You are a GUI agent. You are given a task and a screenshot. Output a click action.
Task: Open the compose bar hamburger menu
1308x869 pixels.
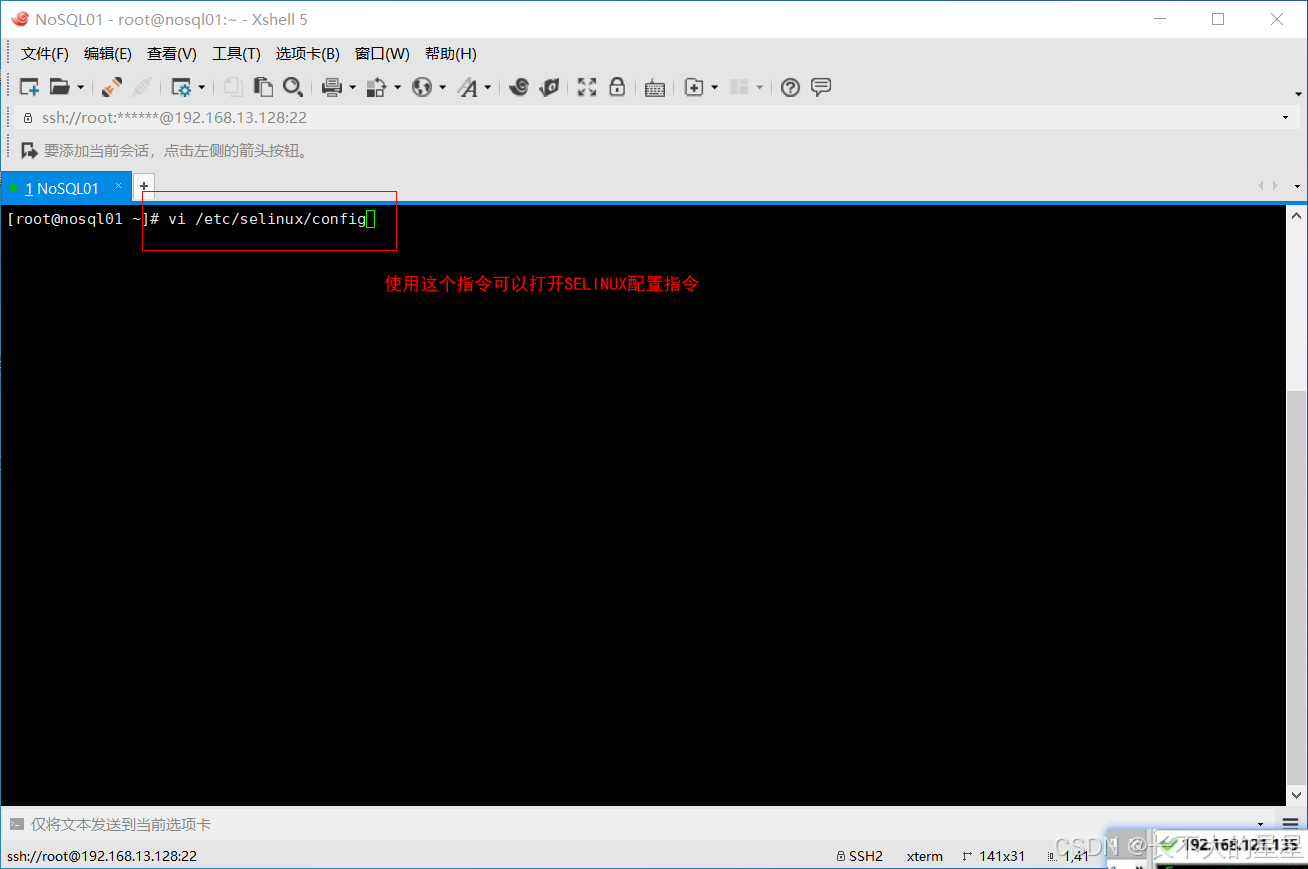pos(1290,825)
